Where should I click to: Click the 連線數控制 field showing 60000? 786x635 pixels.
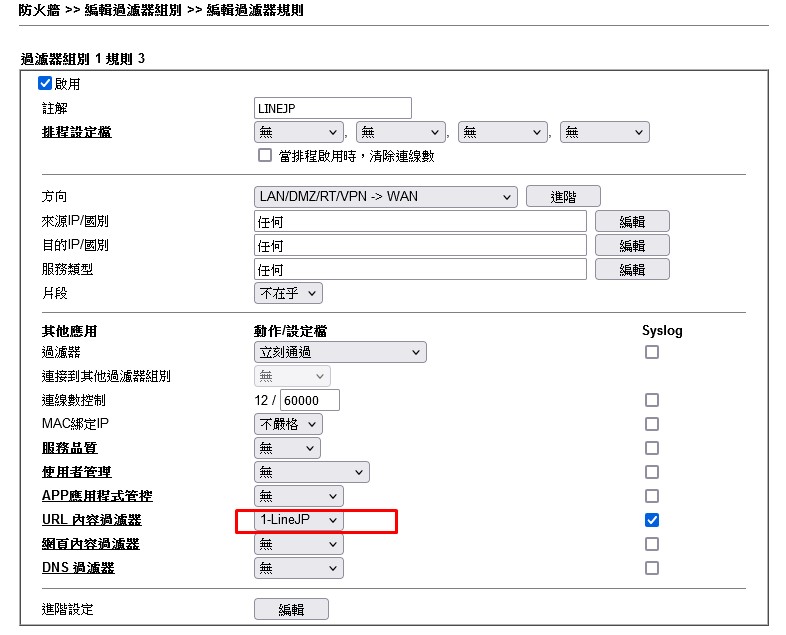pos(309,400)
